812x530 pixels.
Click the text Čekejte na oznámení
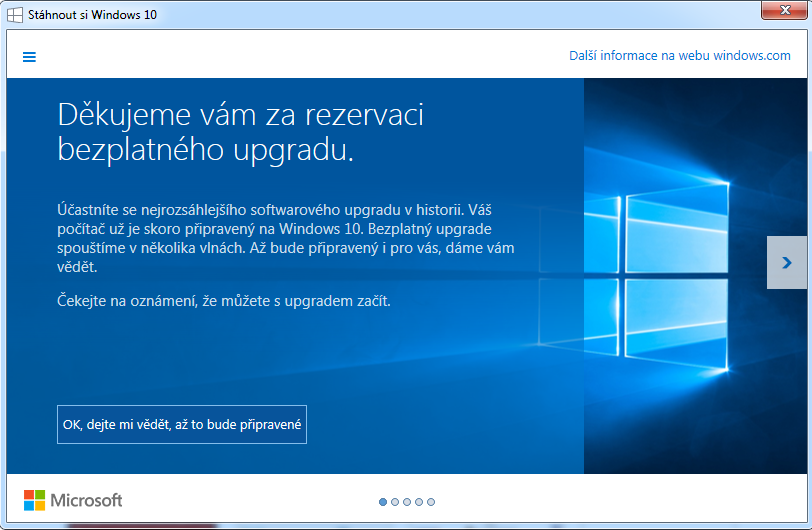(x=224, y=300)
